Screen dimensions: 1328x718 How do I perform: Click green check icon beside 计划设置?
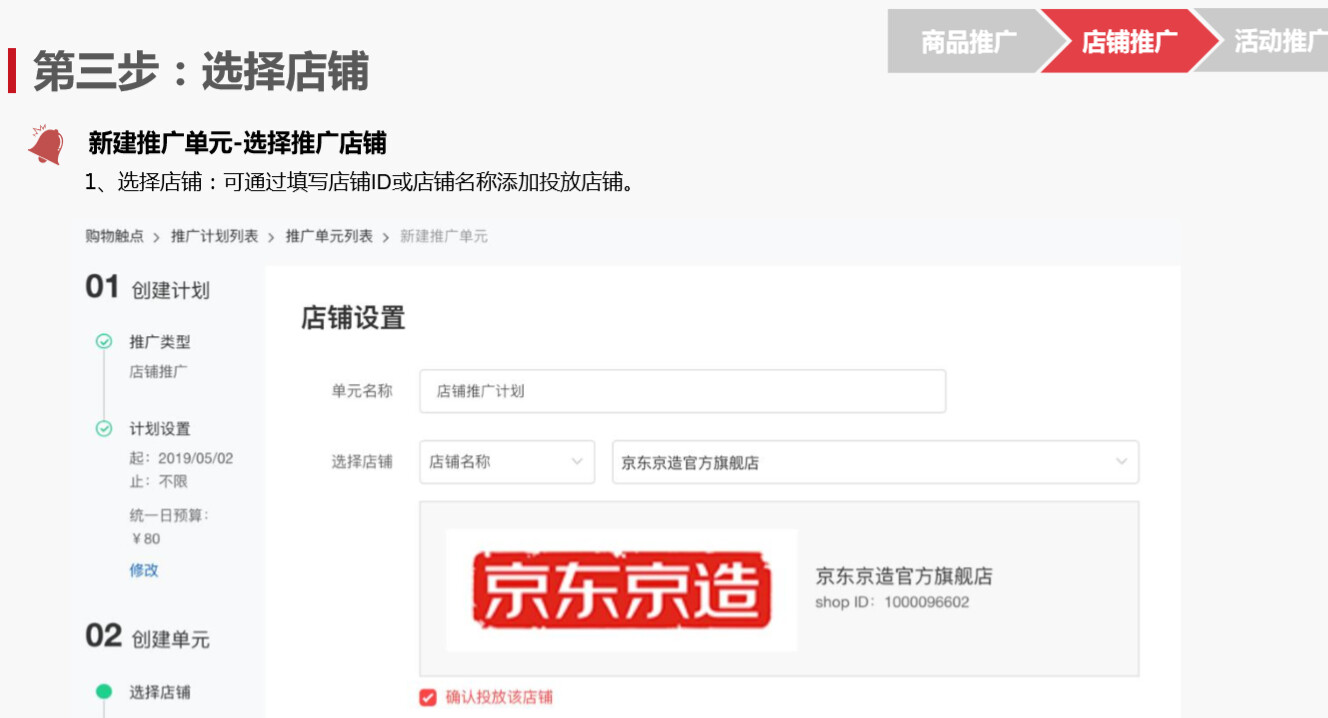[104, 429]
